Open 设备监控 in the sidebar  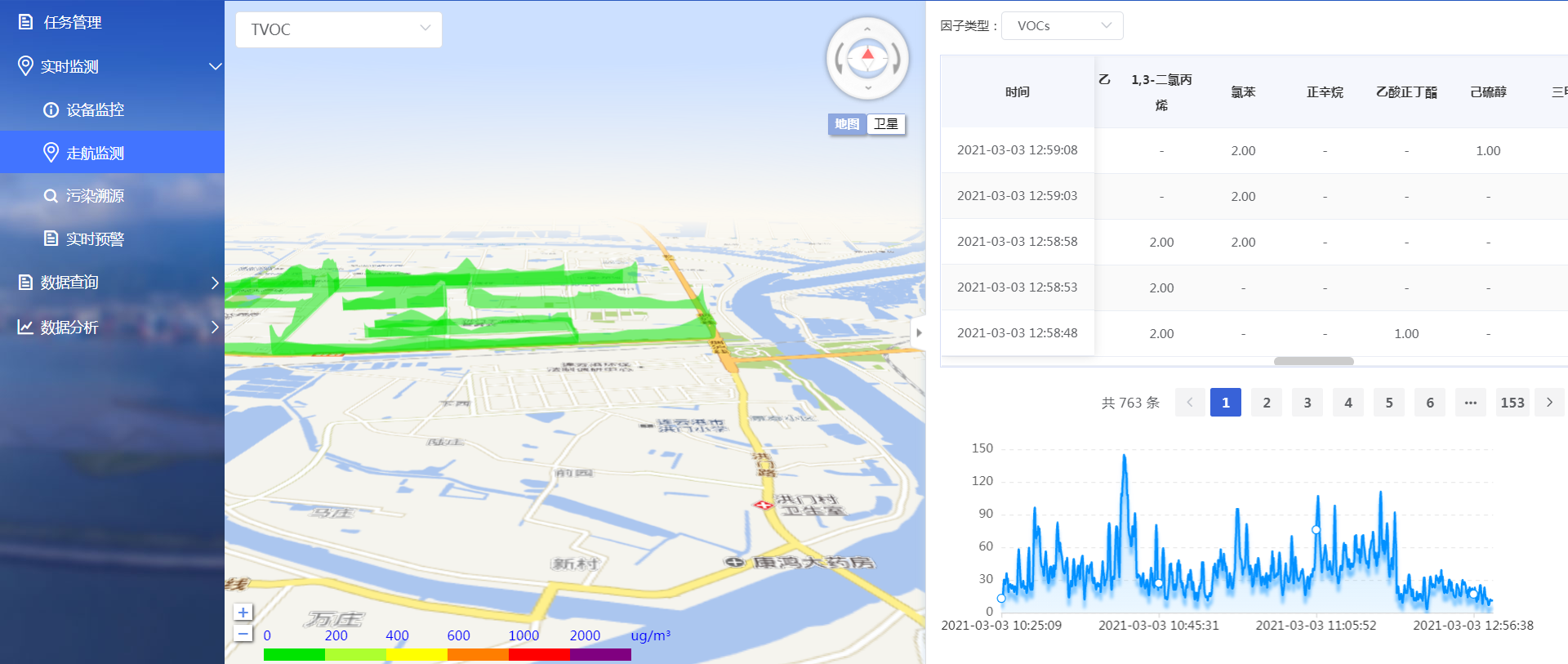point(95,109)
